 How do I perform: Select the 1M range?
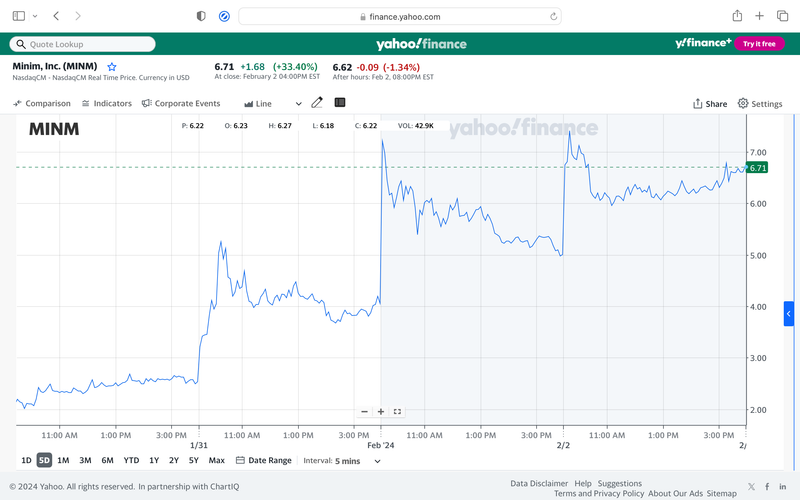click(x=63, y=460)
